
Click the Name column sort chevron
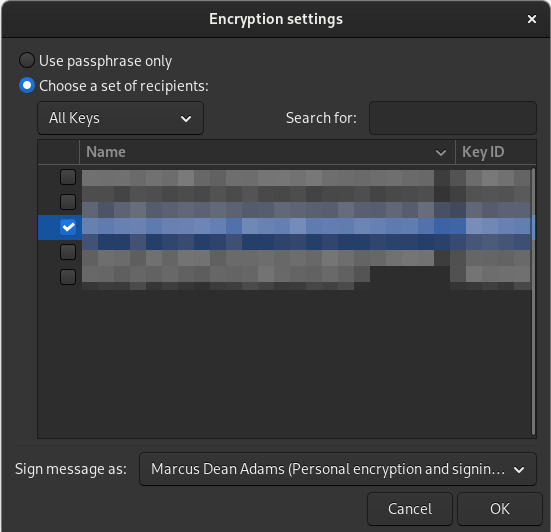point(441,153)
